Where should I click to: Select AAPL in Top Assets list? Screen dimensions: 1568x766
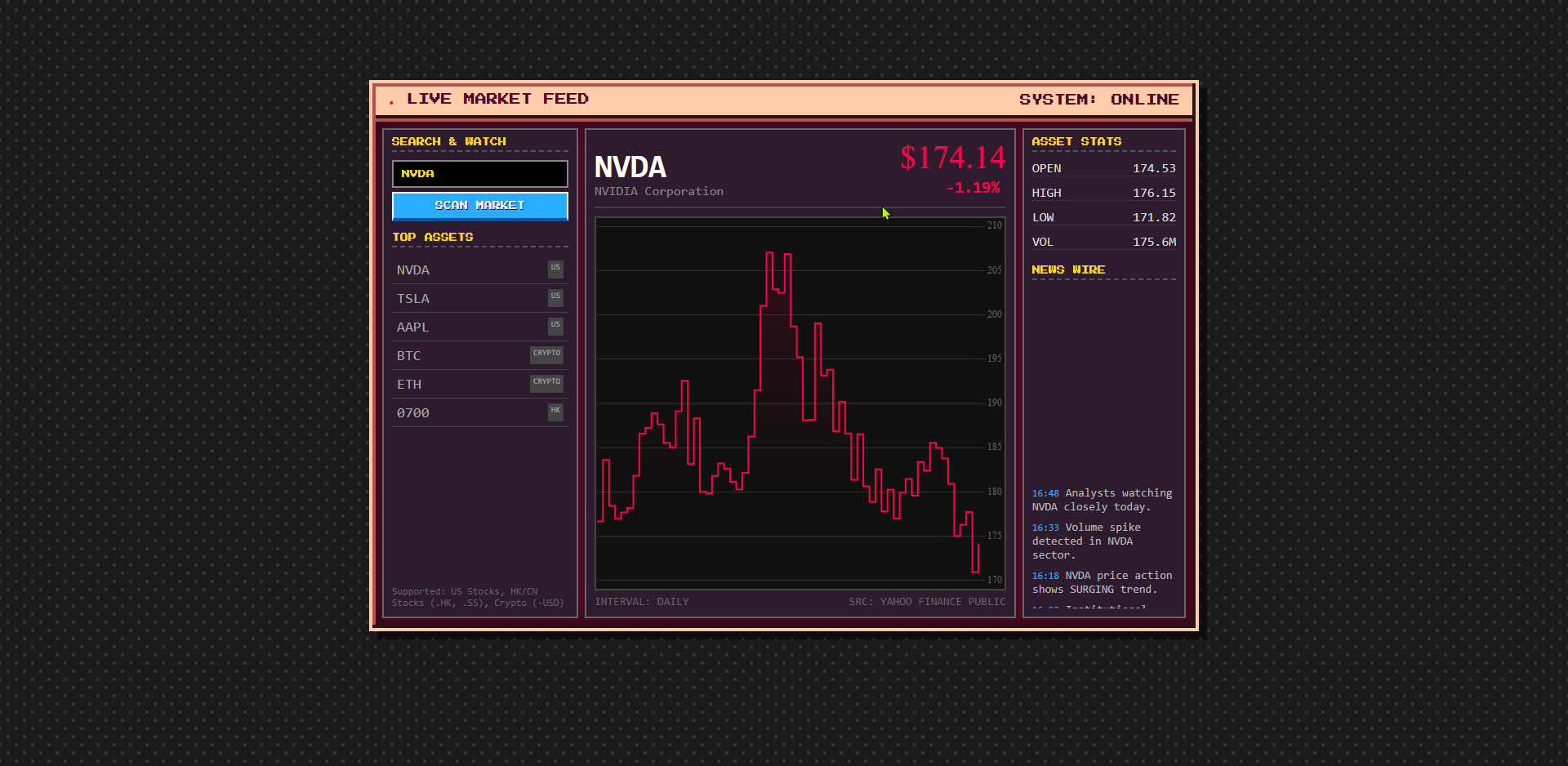coord(480,327)
